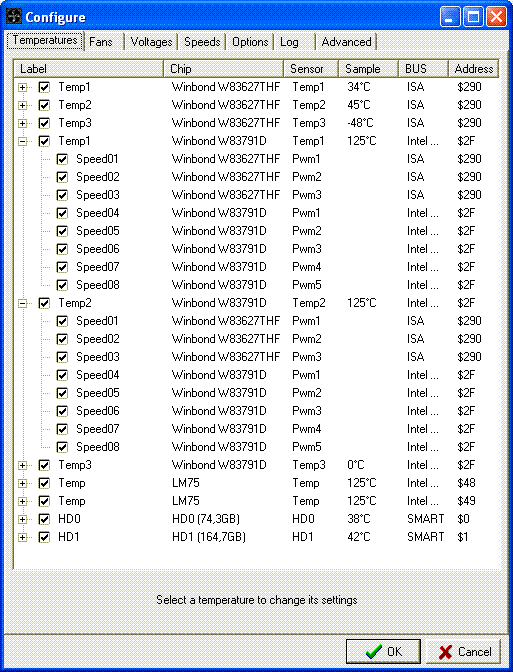Expand the HD0 tree node

pos(22,519)
